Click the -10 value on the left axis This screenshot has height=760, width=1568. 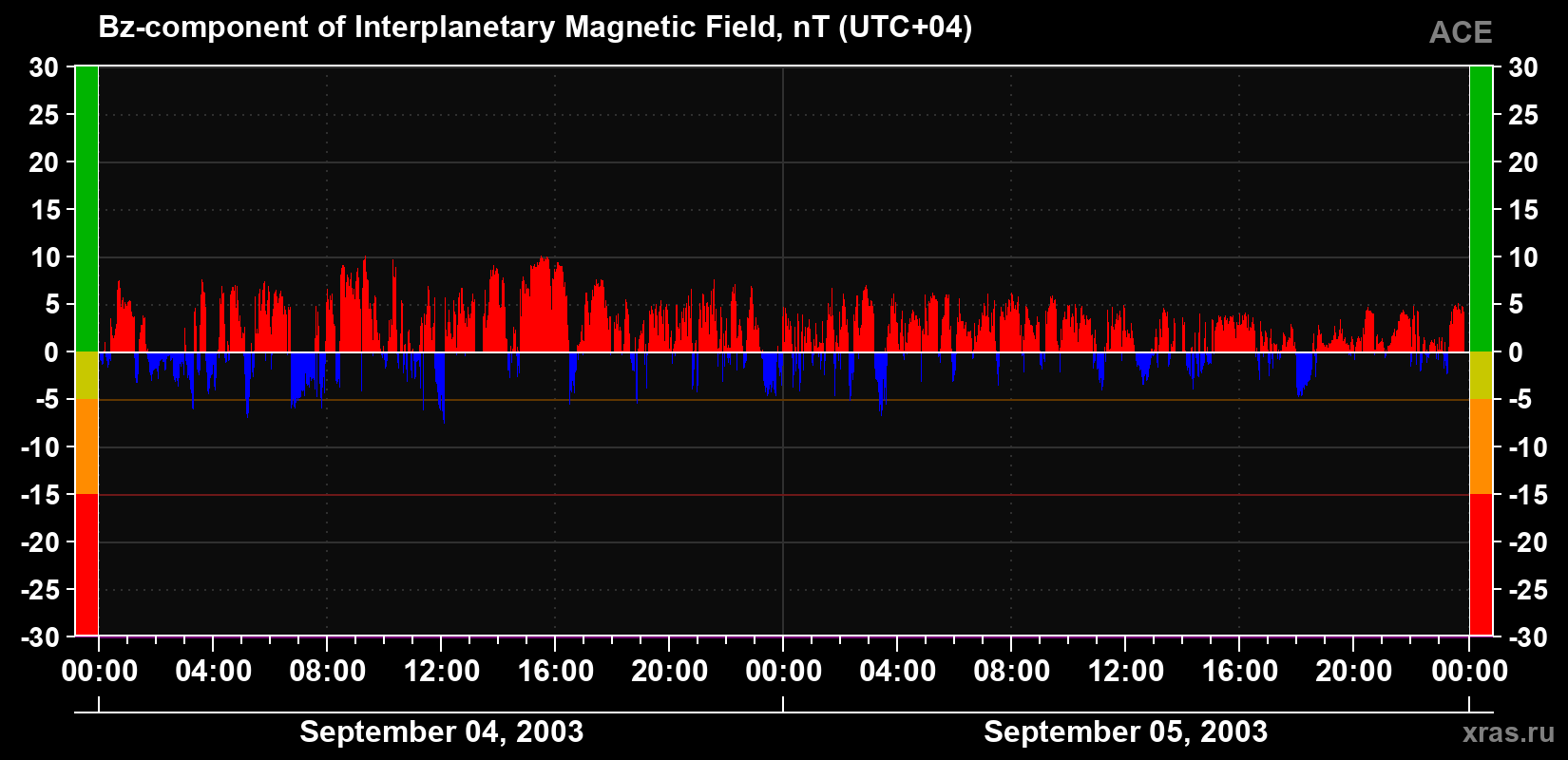(x=40, y=447)
